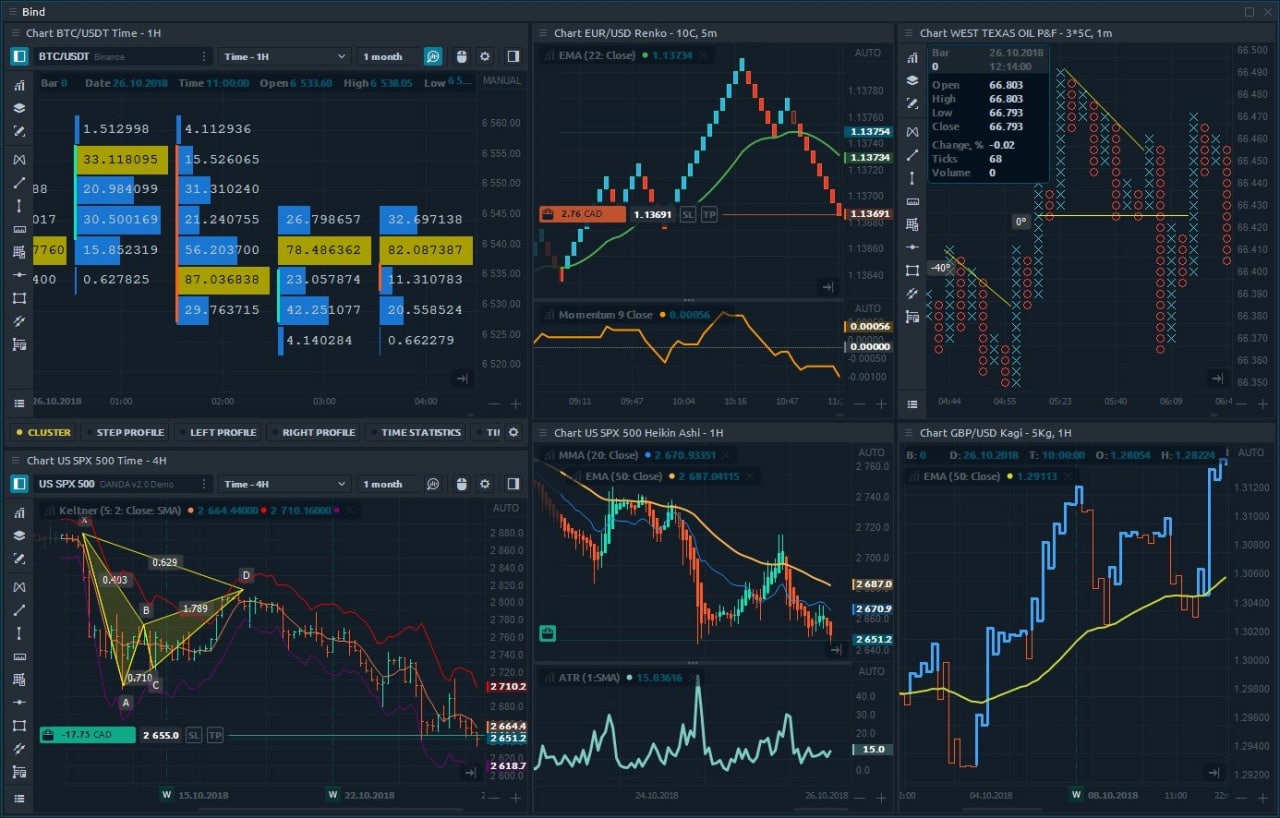Viewport: 1280px width, 818px height.
Task: Click layers icon in West Texas Oil sidebar
Action: [x=912, y=80]
